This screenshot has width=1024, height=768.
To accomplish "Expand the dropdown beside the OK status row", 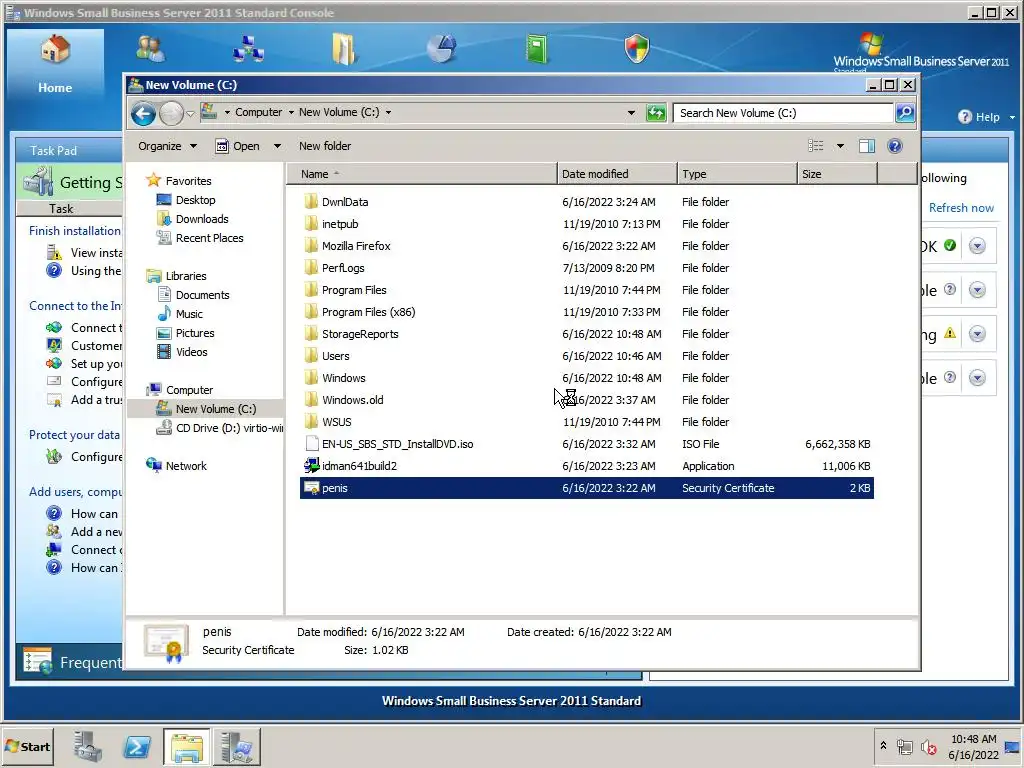I will click(x=977, y=246).
